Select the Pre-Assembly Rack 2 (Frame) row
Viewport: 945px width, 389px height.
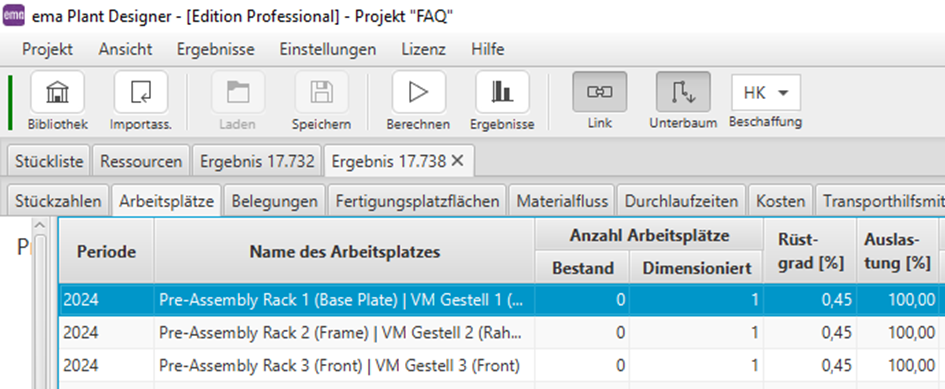[x=498, y=333]
